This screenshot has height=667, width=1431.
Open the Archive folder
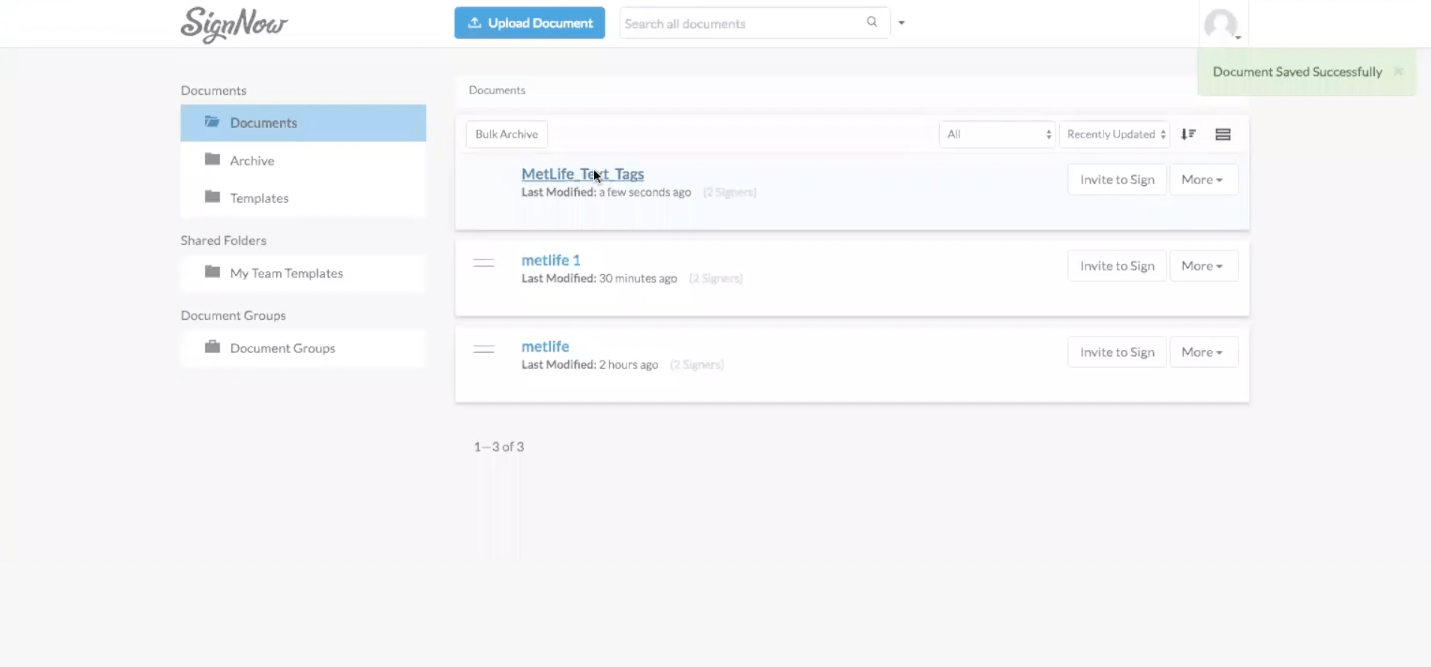click(x=252, y=160)
